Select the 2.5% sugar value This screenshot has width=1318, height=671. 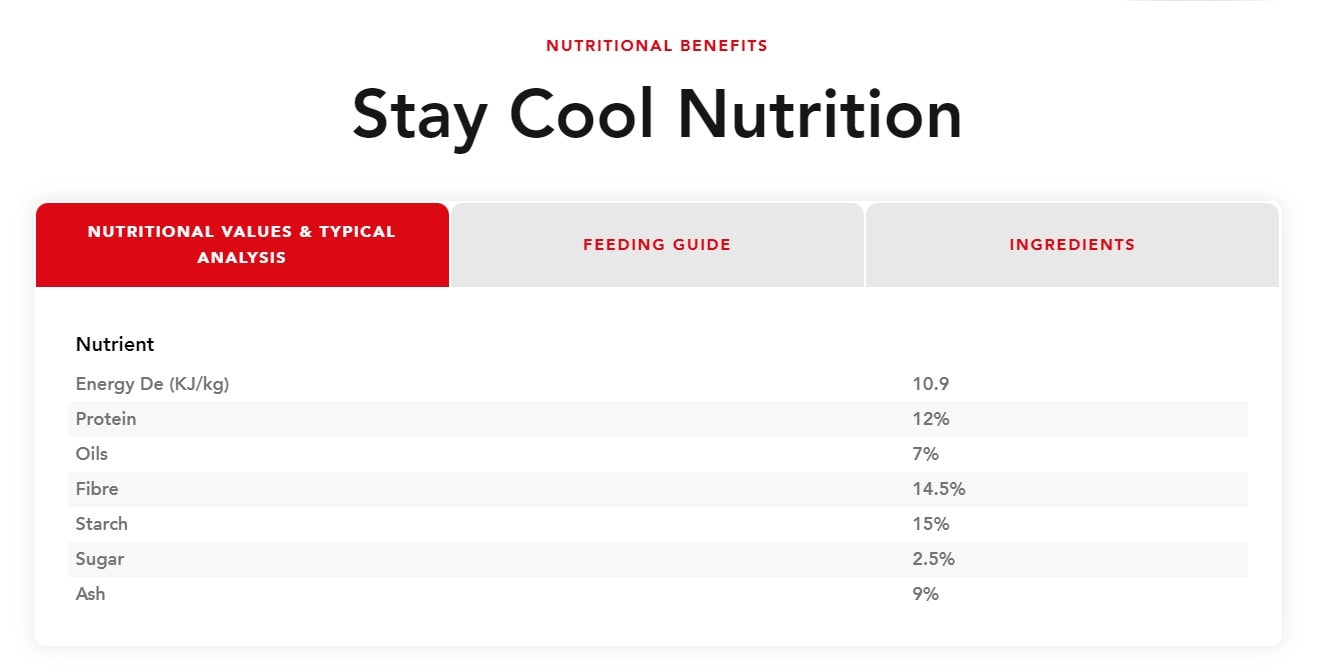[933, 559]
